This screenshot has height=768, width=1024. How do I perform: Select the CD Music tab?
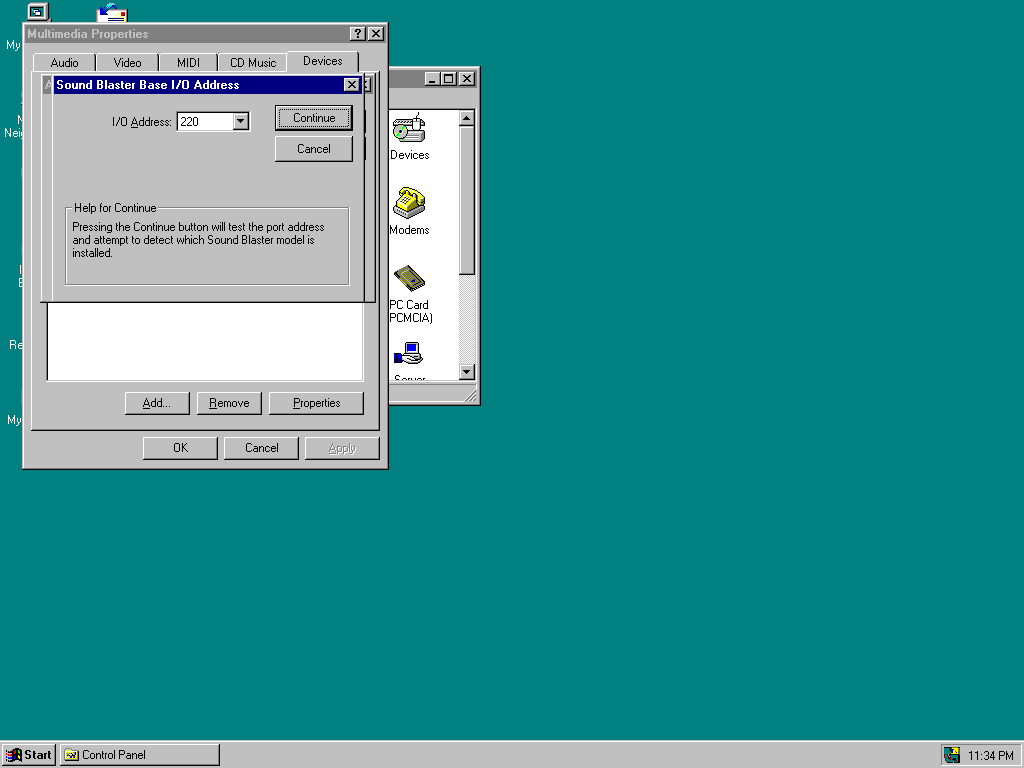[252, 63]
